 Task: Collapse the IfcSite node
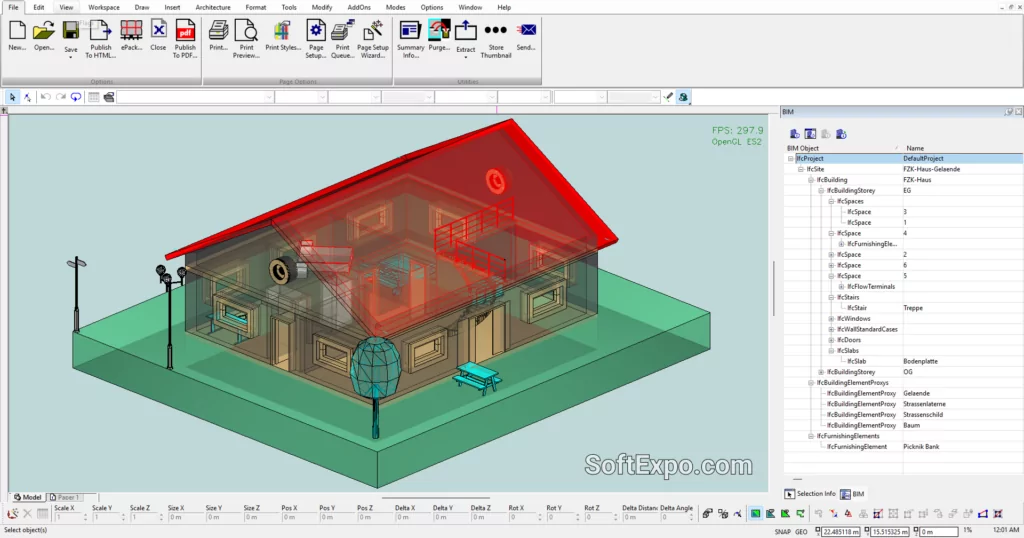pyautogui.click(x=801, y=169)
